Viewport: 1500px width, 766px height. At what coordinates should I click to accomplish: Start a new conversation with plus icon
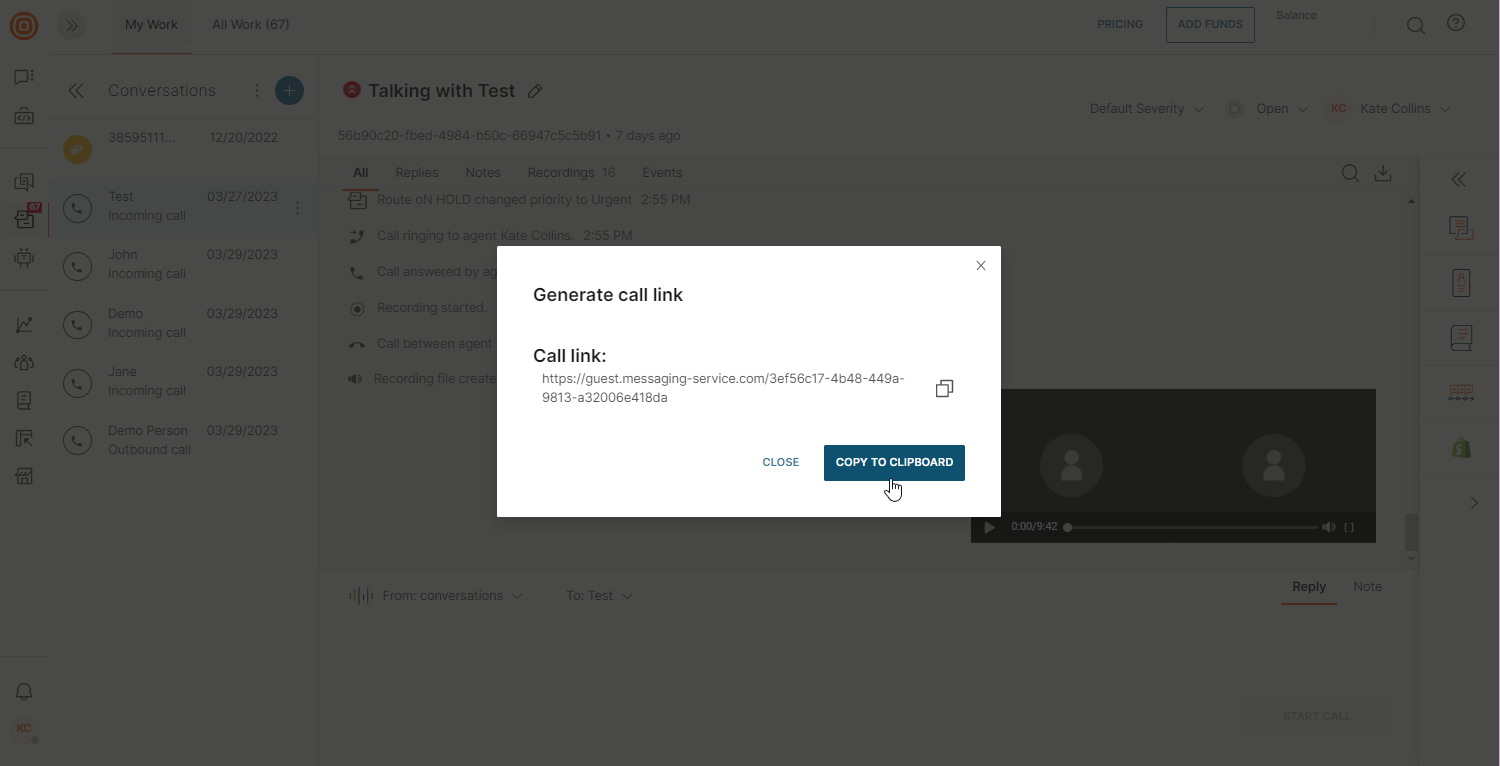click(x=289, y=91)
